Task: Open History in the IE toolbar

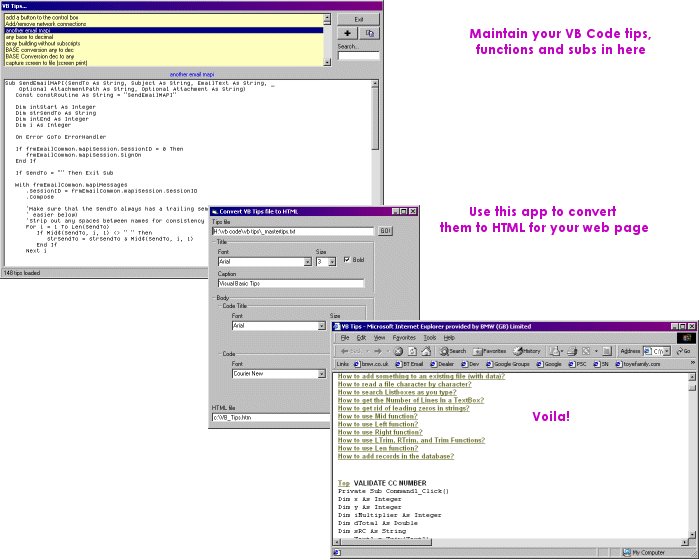Action: coord(528,351)
